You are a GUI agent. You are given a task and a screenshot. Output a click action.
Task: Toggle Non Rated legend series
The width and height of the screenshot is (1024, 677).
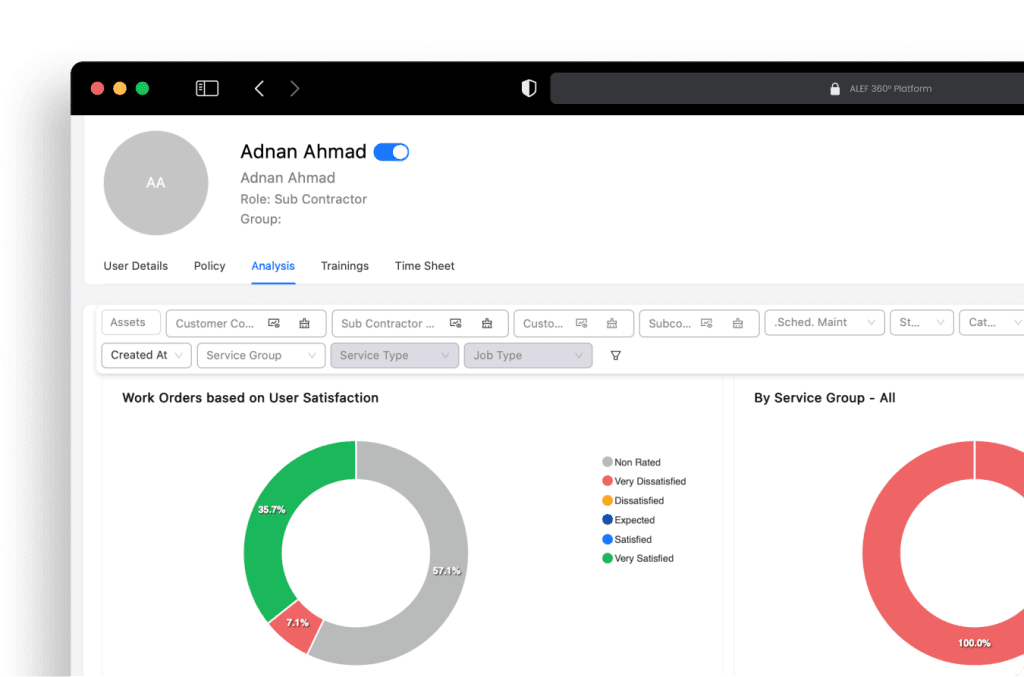point(636,463)
